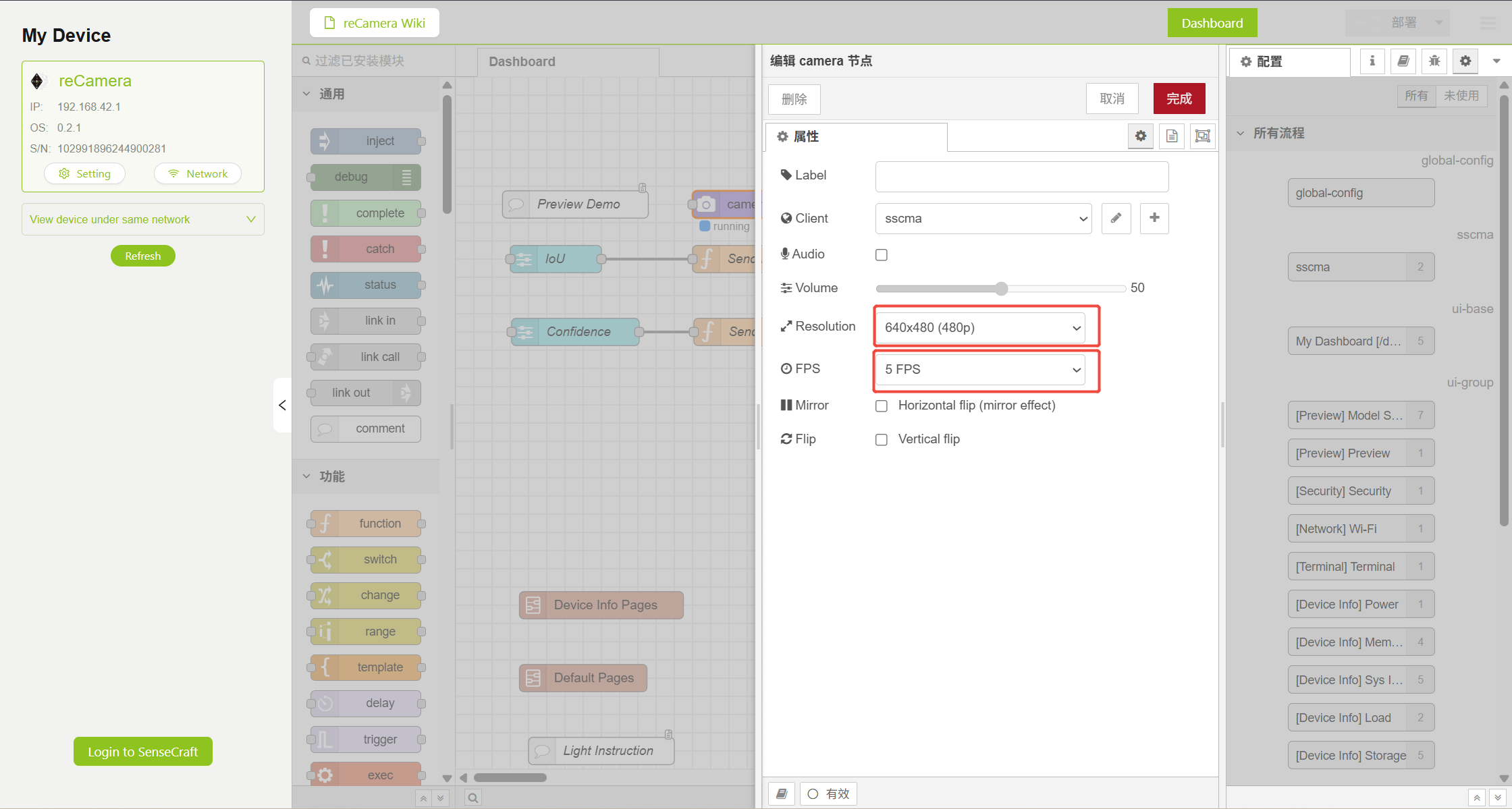Image resolution: width=1512 pixels, height=809 pixels.
Task: Click the red 完成 done button
Action: click(x=1179, y=99)
